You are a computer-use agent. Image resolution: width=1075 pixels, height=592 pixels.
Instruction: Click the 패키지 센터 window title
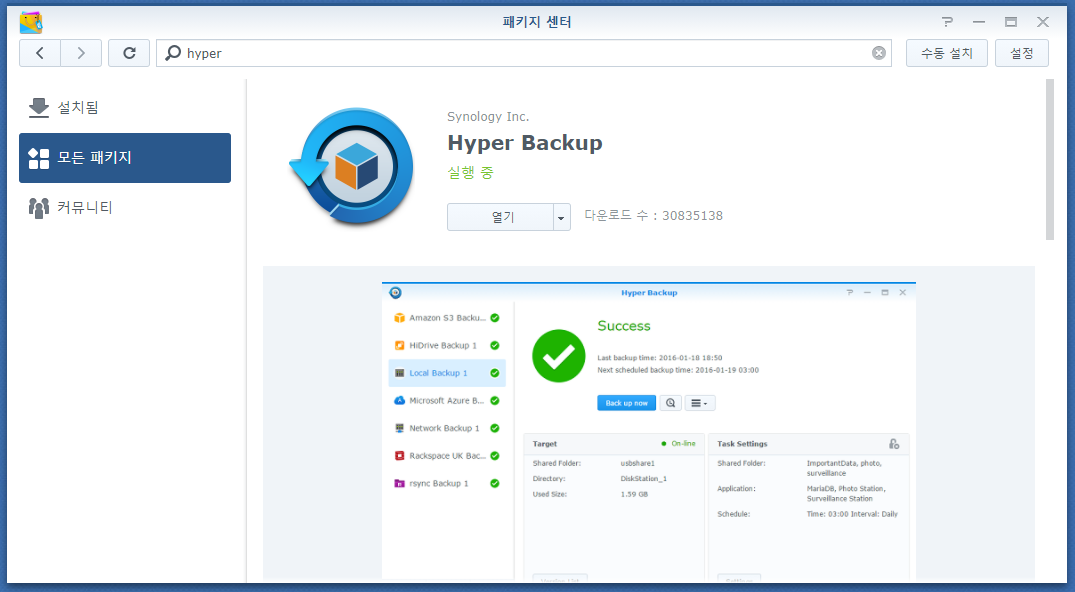coord(537,22)
